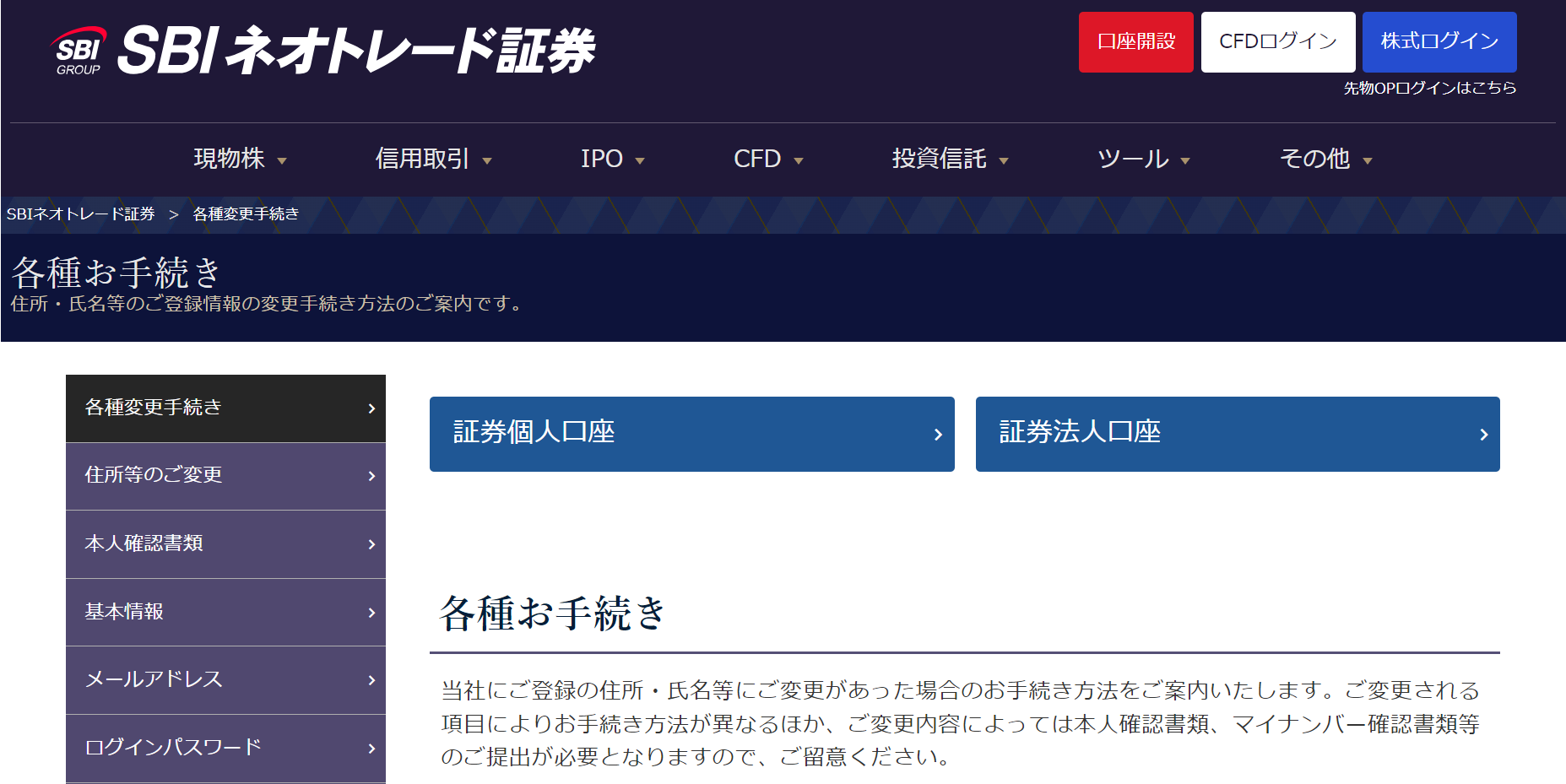
Task: Expand the dropdown arrow next to CFD
Action: point(799,161)
